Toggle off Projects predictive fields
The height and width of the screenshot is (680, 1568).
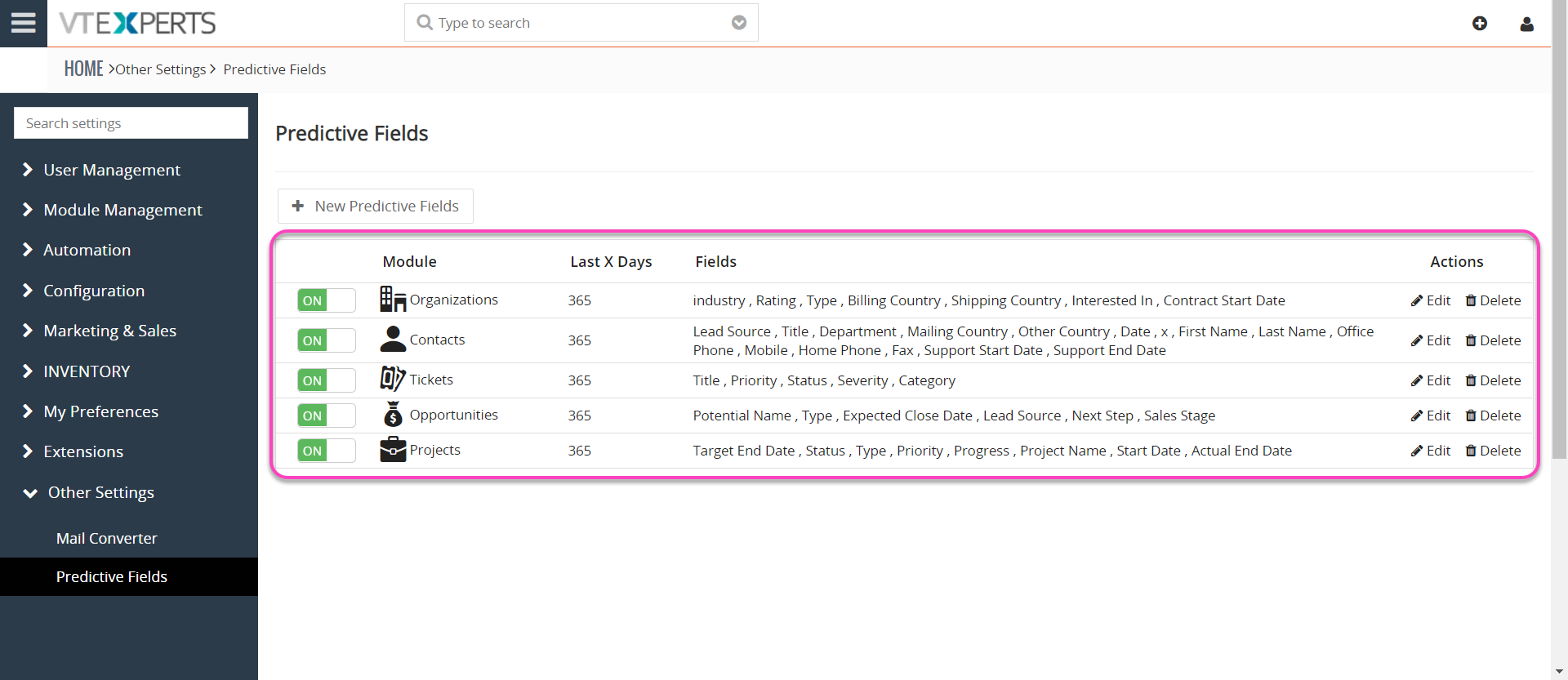pyautogui.click(x=327, y=451)
